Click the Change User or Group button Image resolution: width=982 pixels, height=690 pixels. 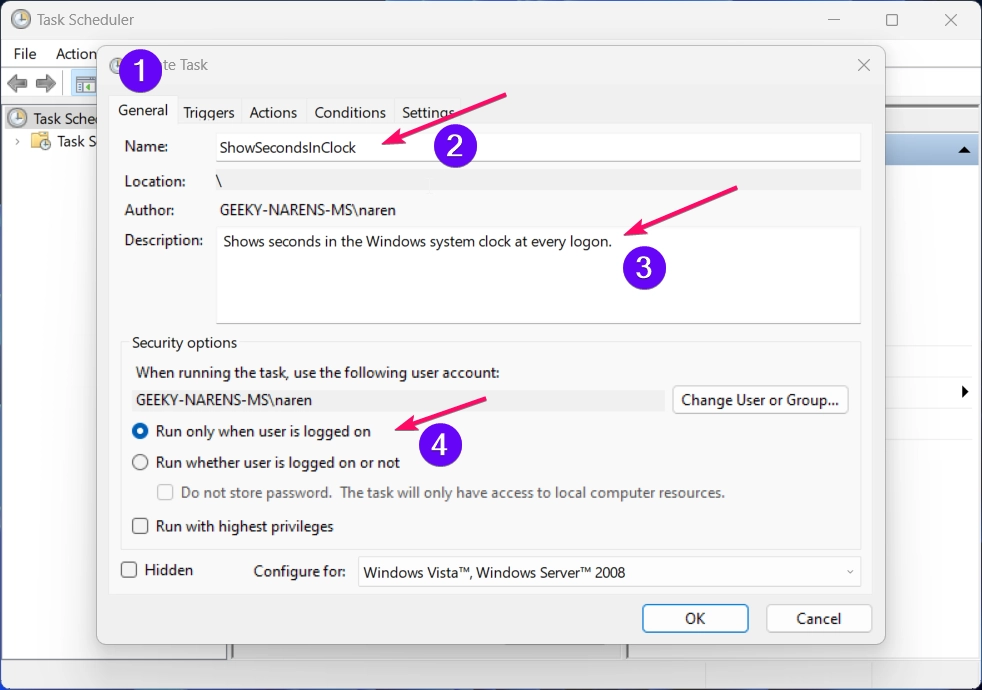point(760,400)
